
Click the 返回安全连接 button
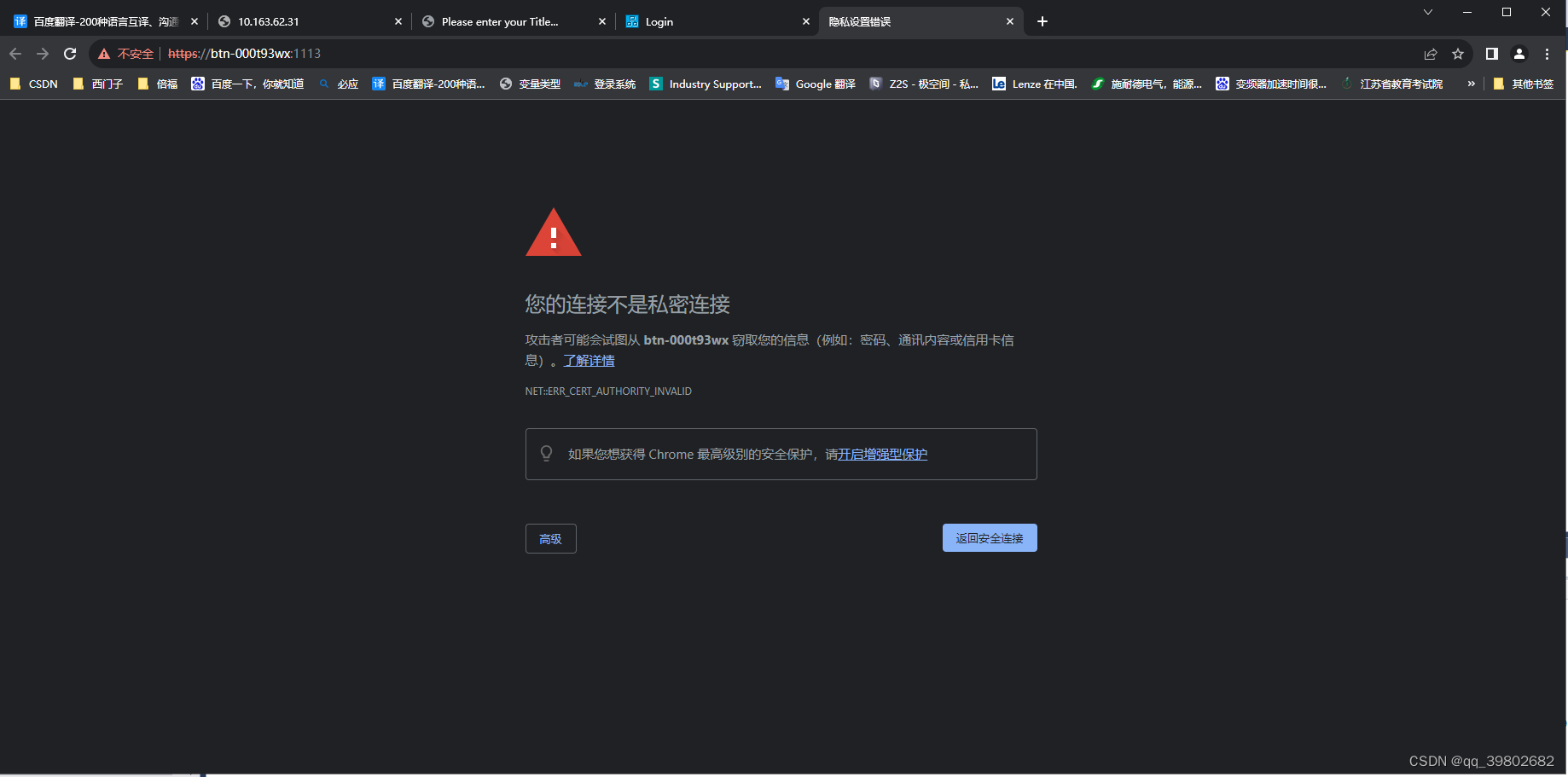989,537
